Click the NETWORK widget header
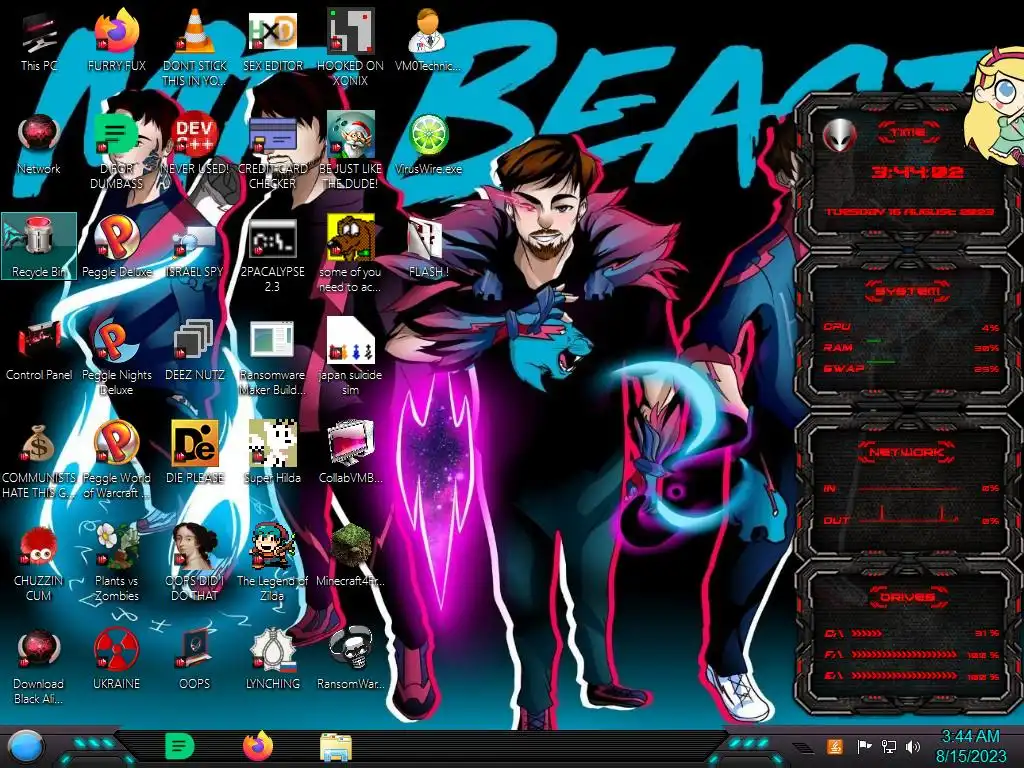The image size is (1024, 768). click(x=907, y=452)
